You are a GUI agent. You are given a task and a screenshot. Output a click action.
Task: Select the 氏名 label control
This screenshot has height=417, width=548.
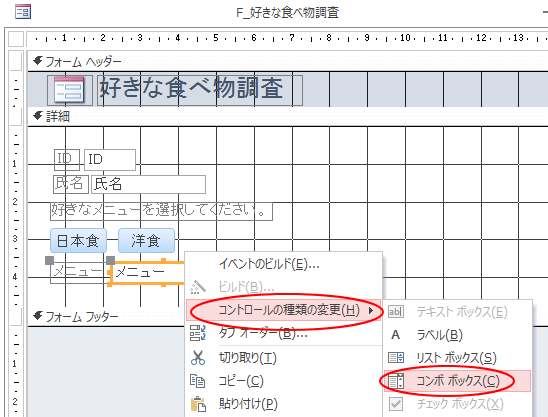point(71,184)
